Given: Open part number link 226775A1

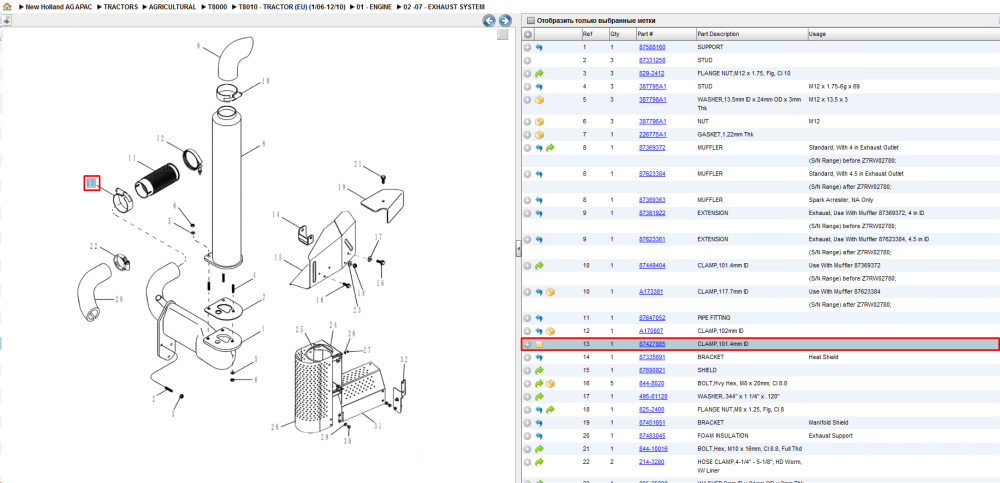Looking at the screenshot, I should point(652,135).
